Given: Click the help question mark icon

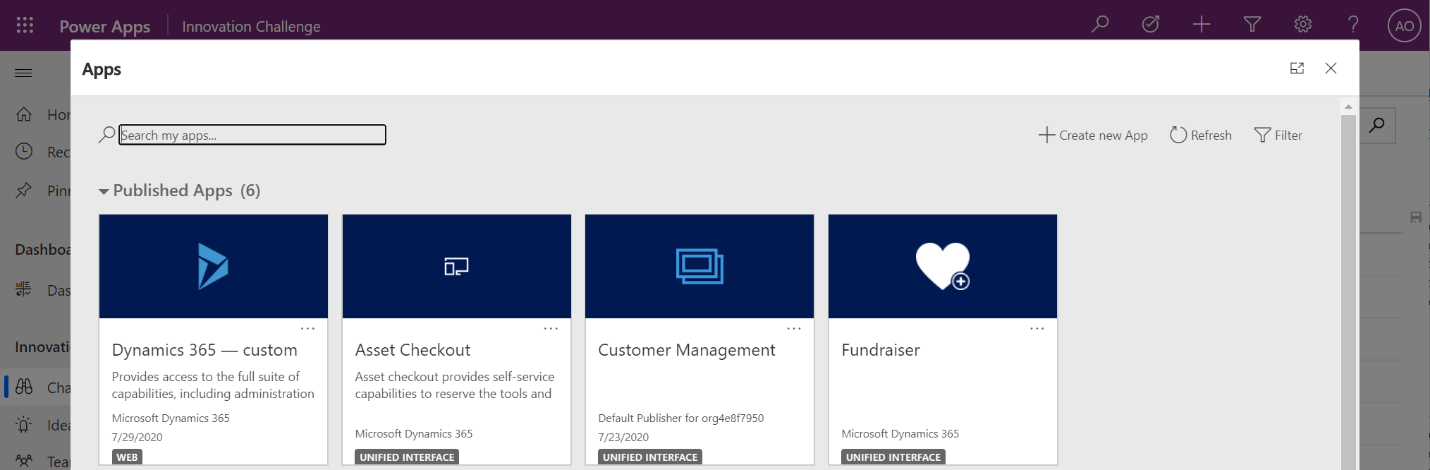Looking at the screenshot, I should pyautogui.click(x=1353, y=26).
